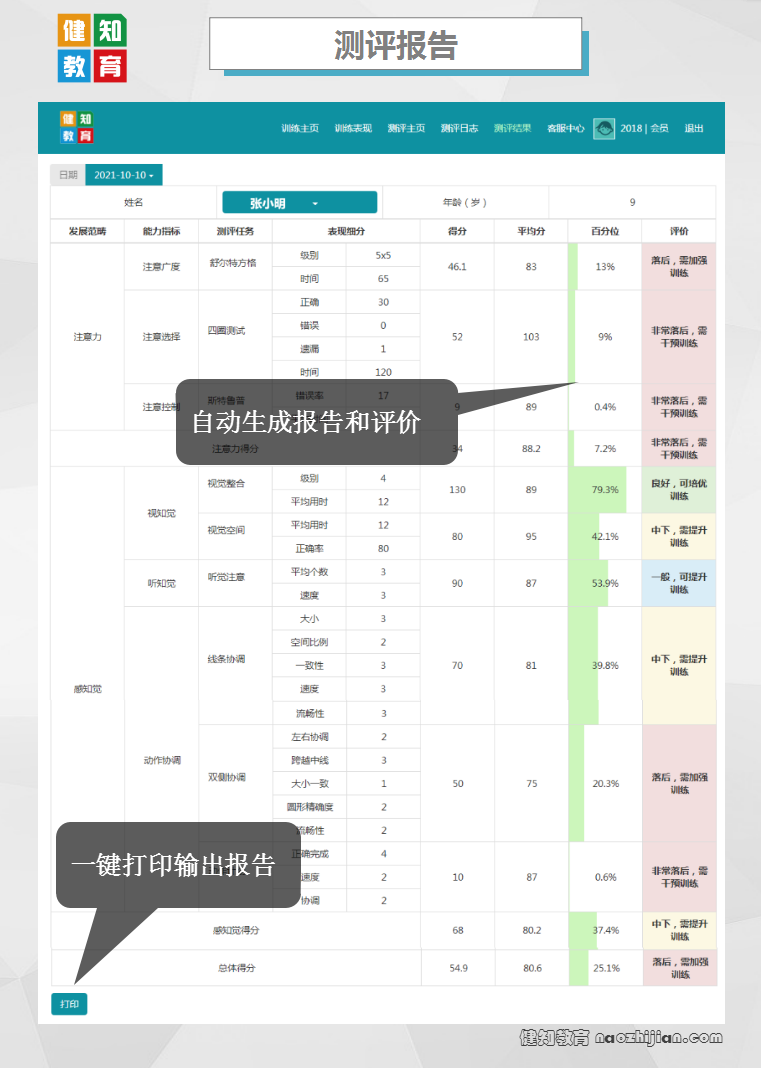Click the large 健知教育 logo at page top
761x1068 pixels.
click(92, 48)
